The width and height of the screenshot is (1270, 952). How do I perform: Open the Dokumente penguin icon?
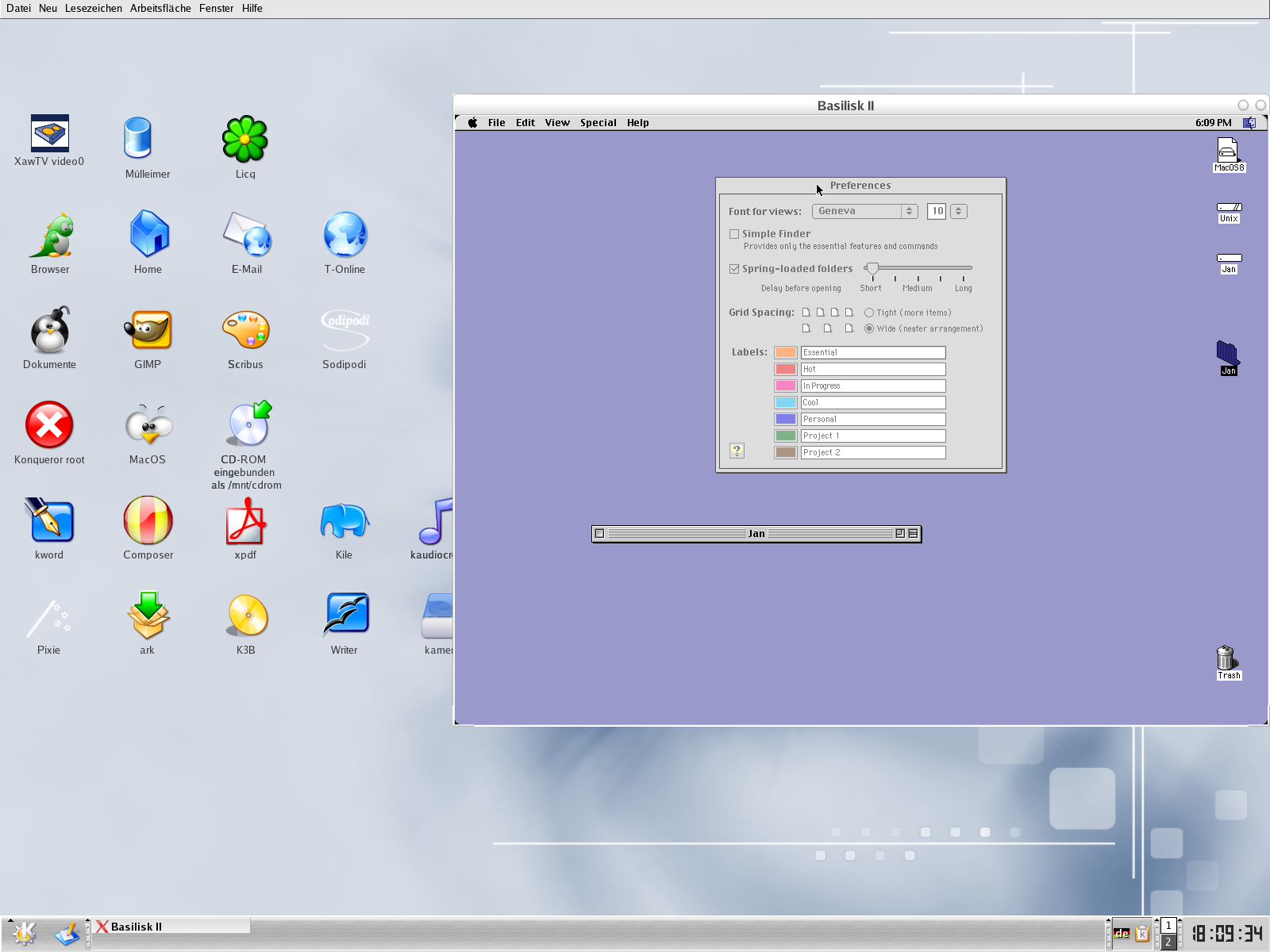click(x=50, y=329)
